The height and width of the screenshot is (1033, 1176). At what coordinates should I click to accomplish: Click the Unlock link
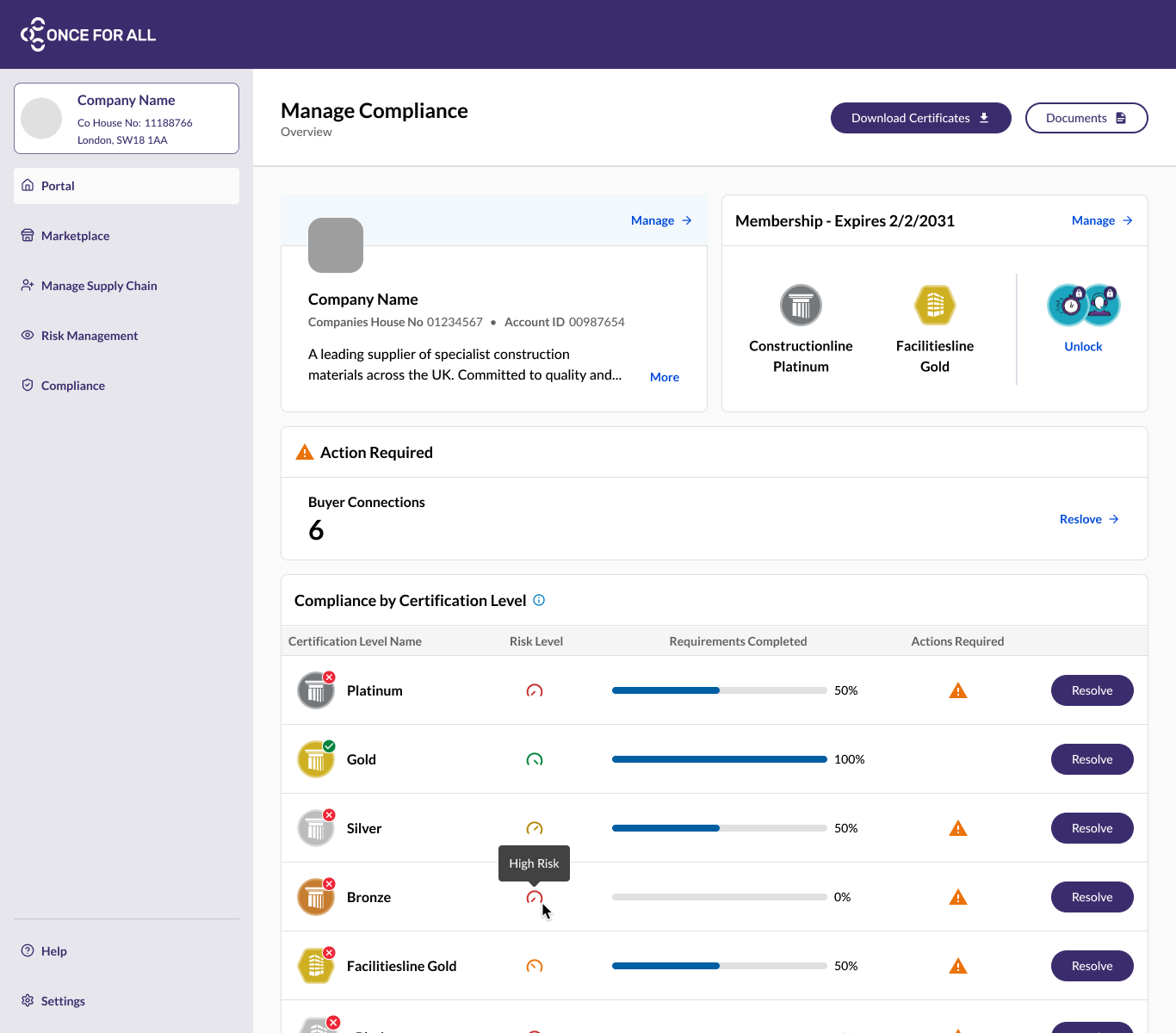(1083, 346)
